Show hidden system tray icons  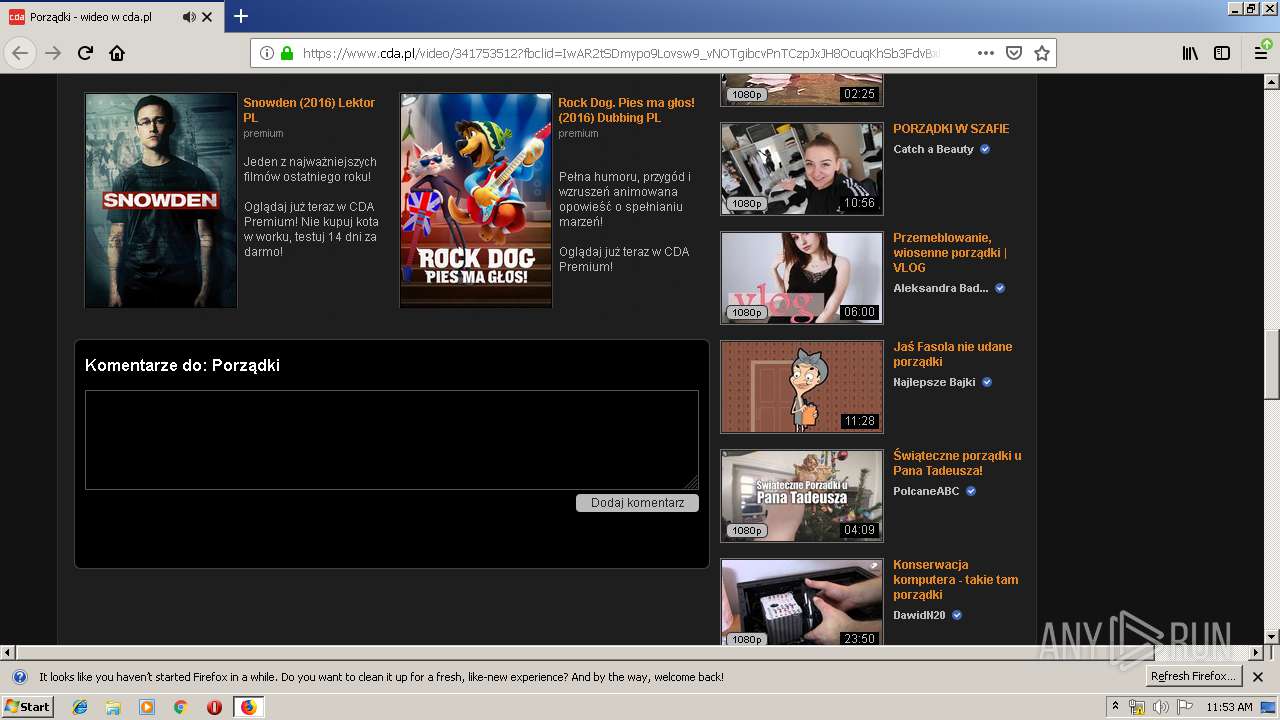(1115, 706)
